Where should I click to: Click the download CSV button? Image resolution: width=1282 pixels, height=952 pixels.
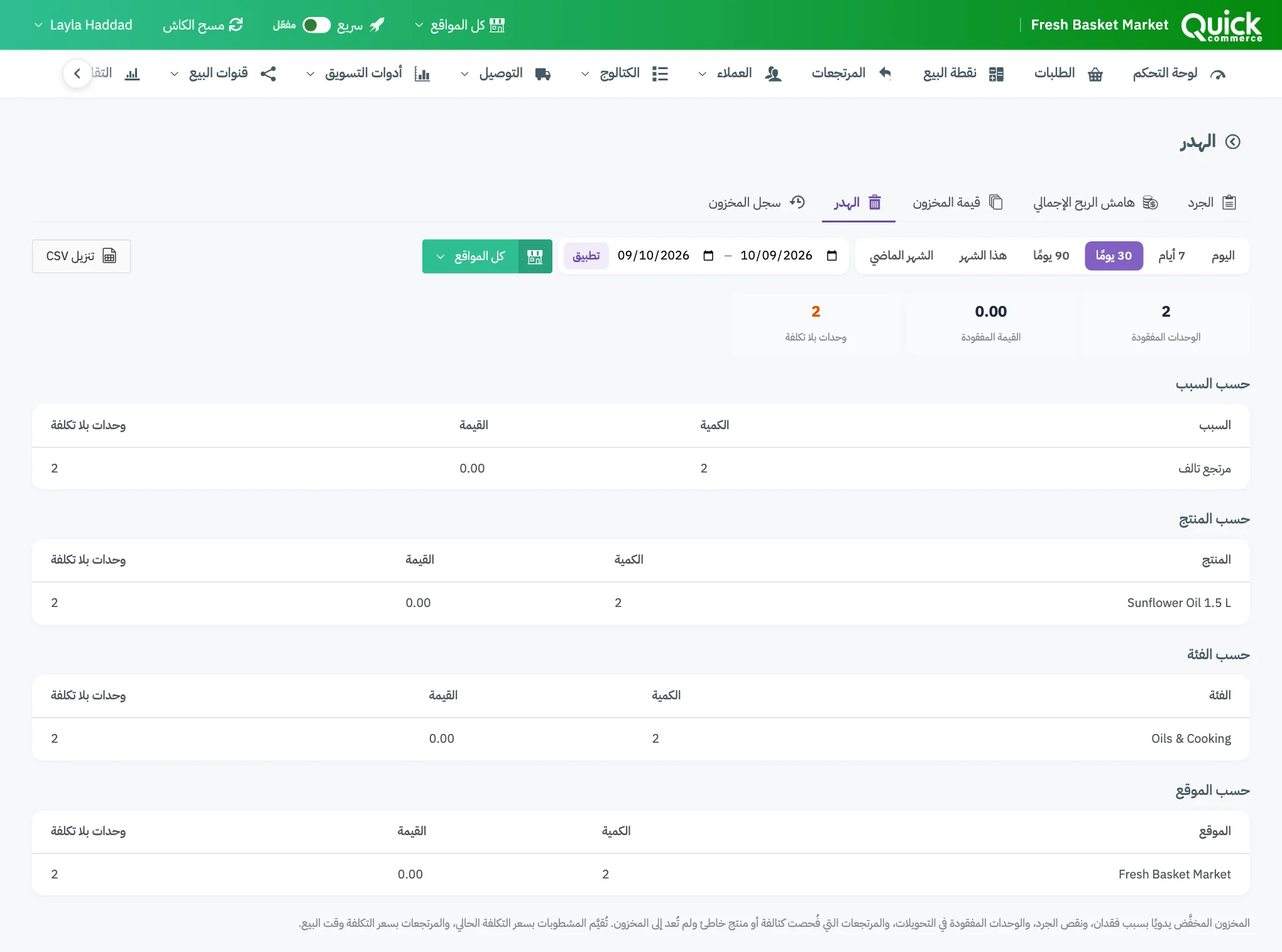tap(81, 256)
